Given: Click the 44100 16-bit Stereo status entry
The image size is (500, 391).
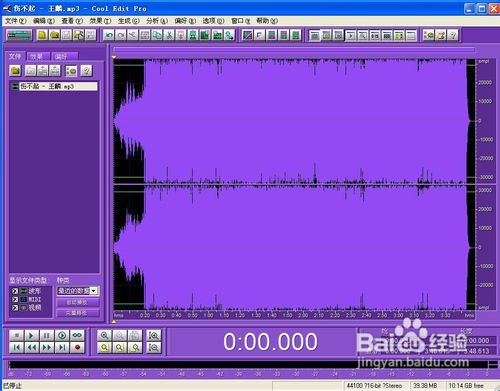Looking at the screenshot, I should (x=374, y=386).
